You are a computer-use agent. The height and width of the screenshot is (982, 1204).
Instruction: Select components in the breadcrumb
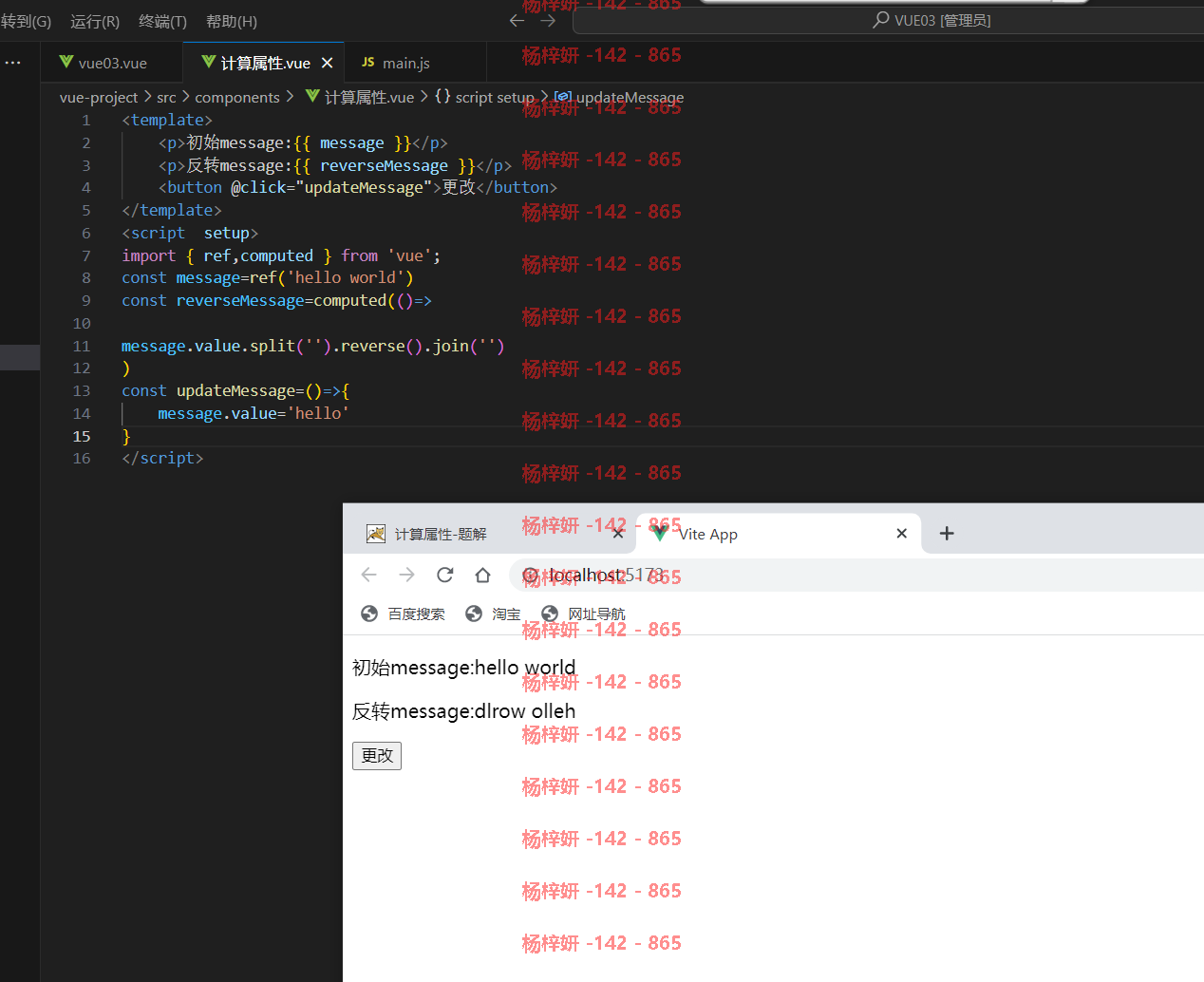[x=237, y=97]
